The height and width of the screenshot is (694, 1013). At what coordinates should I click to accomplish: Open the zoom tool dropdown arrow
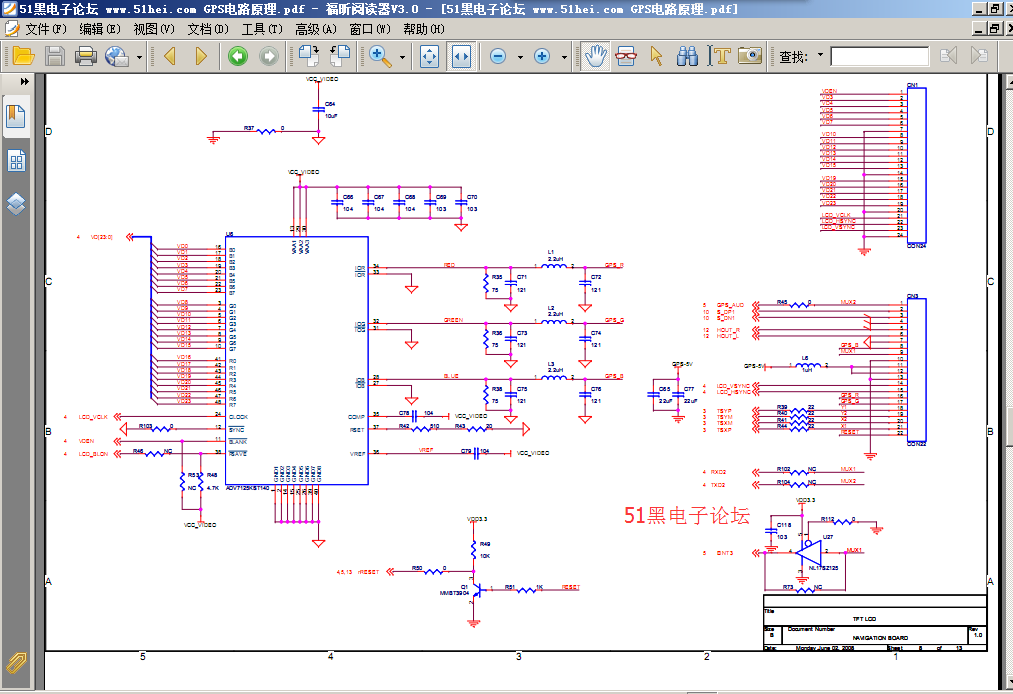(402, 57)
